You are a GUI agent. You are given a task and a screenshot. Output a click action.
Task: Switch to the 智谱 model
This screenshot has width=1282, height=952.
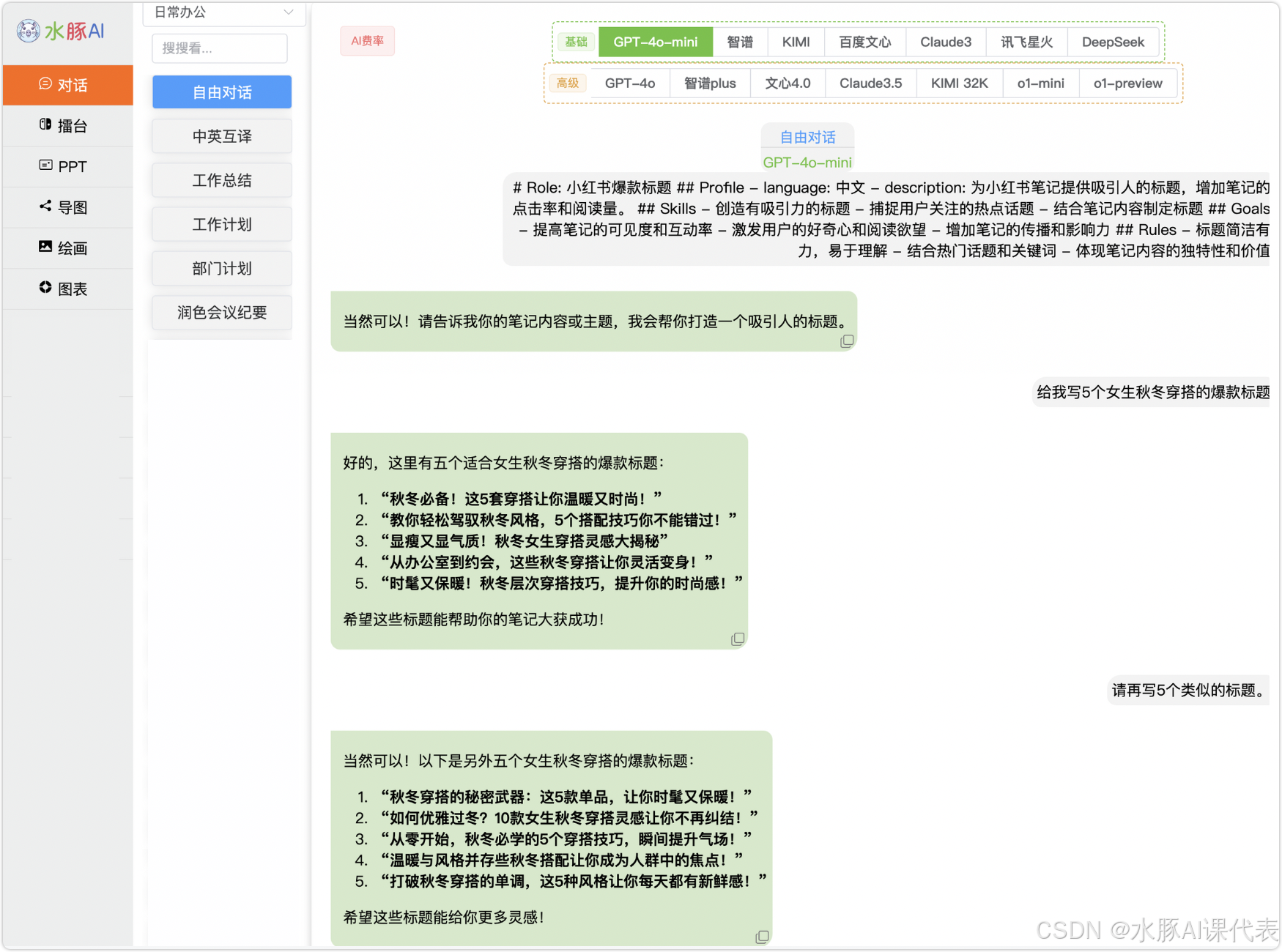(x=740, y=42)
